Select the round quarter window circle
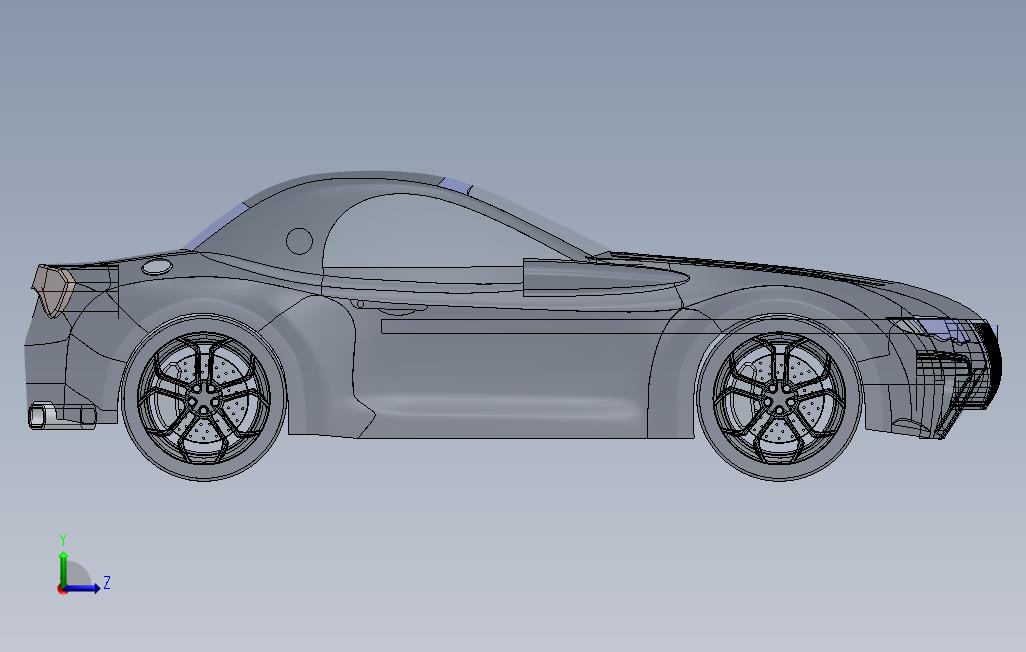Image resolution: width=1026 pixels, height=652 pixels. point(300,241)
